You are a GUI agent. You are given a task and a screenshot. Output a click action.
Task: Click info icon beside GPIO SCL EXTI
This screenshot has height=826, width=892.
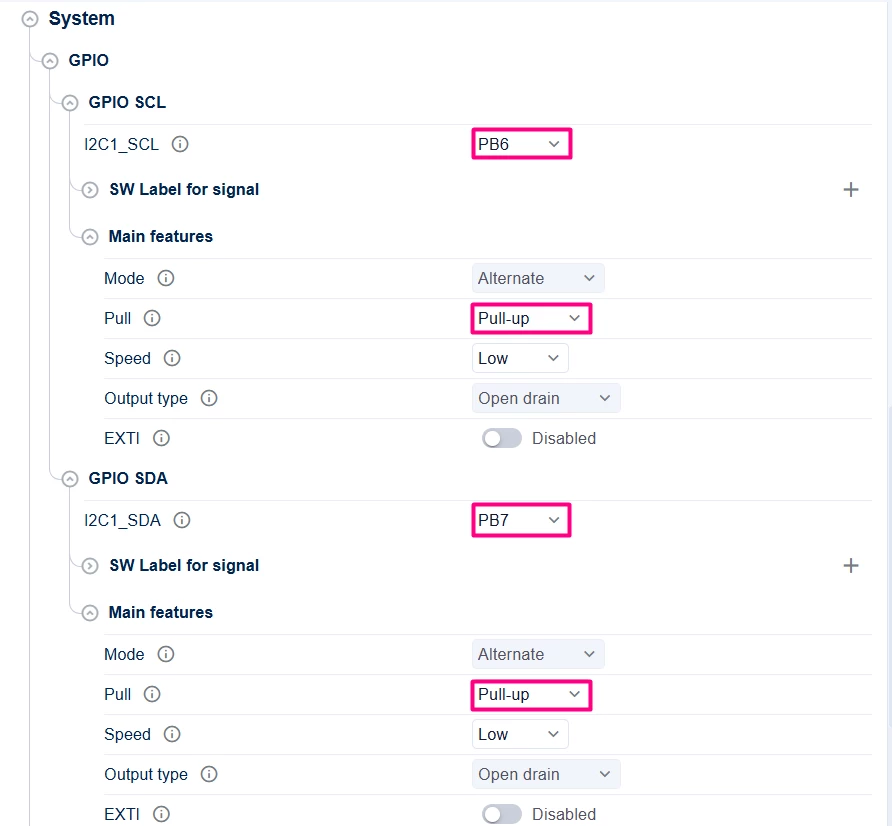(161, 438)
